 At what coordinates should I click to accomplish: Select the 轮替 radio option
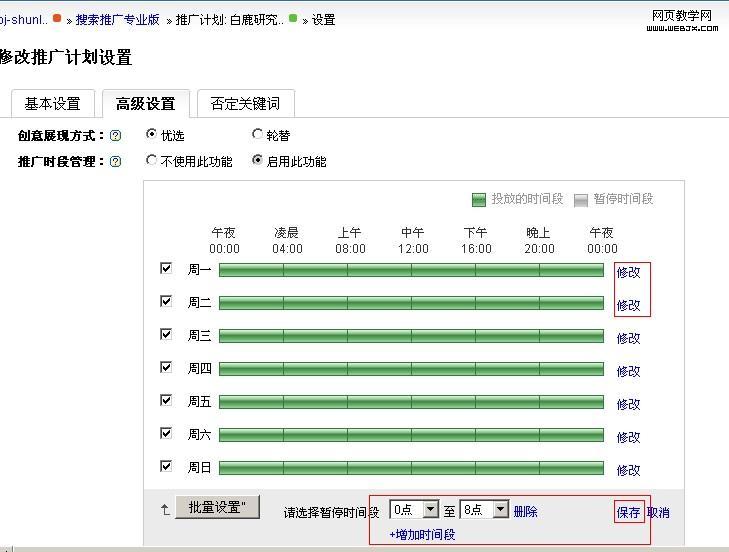pos(258,134)
